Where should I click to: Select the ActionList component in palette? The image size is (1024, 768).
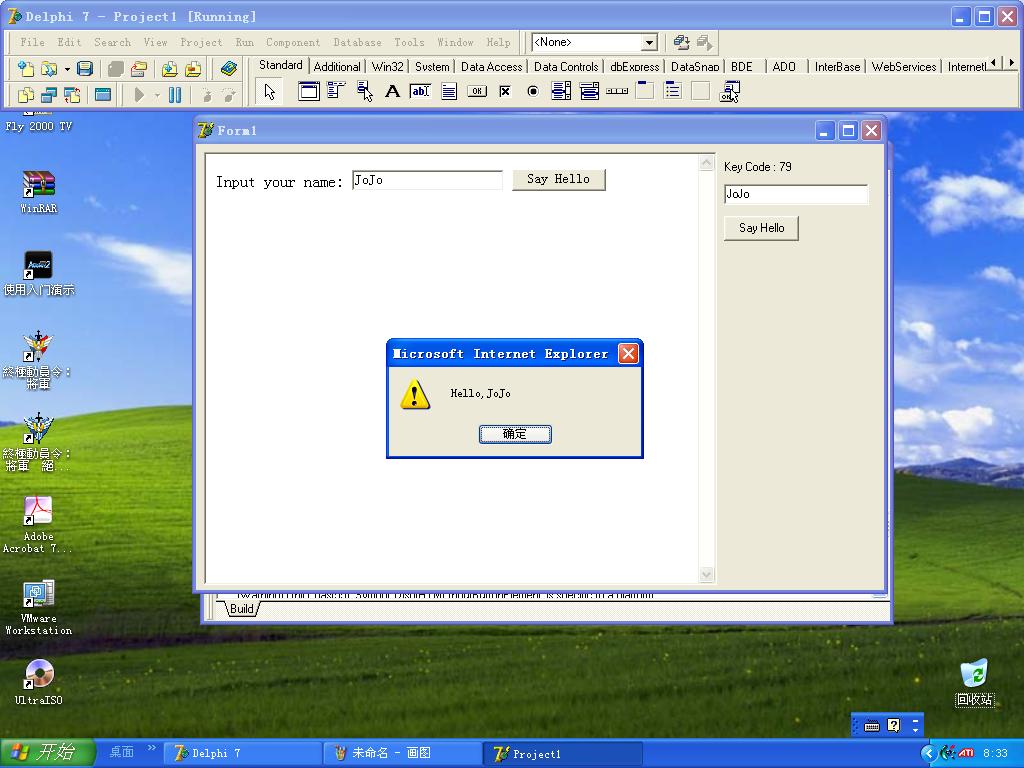[x=729, y=91]
